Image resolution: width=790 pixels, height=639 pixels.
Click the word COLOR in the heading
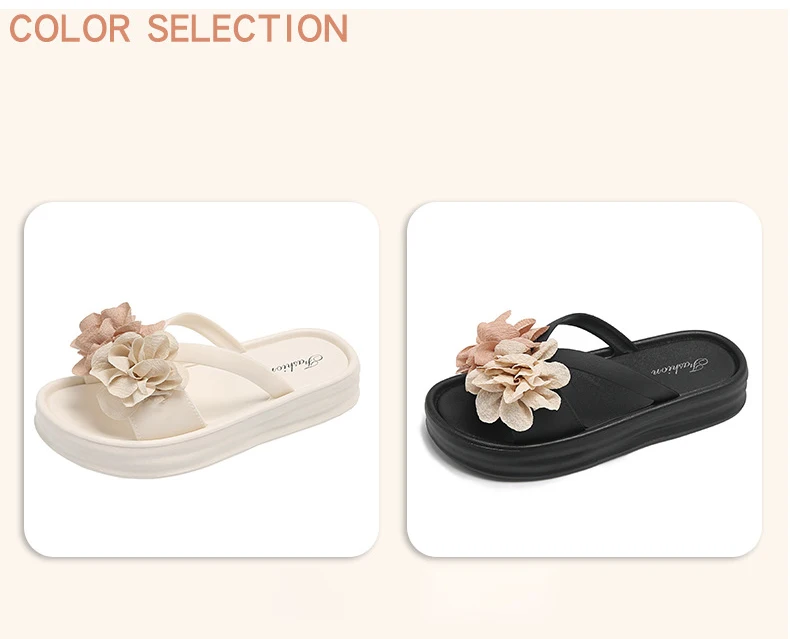click(71, 28)
